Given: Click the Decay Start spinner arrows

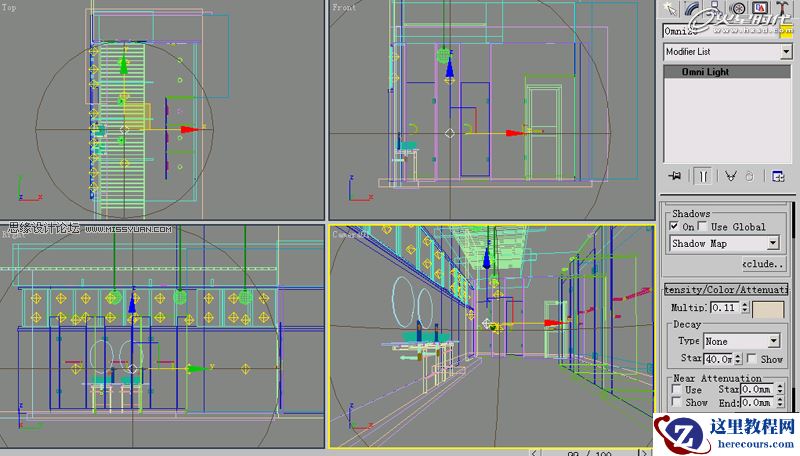Looking at the screenshot, I should 738,359.
